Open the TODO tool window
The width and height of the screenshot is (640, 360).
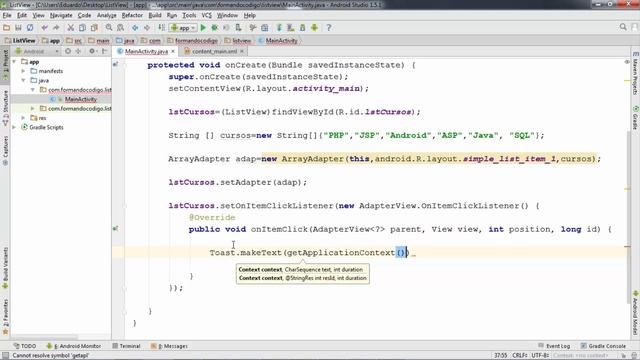click(x=25, y=346)
